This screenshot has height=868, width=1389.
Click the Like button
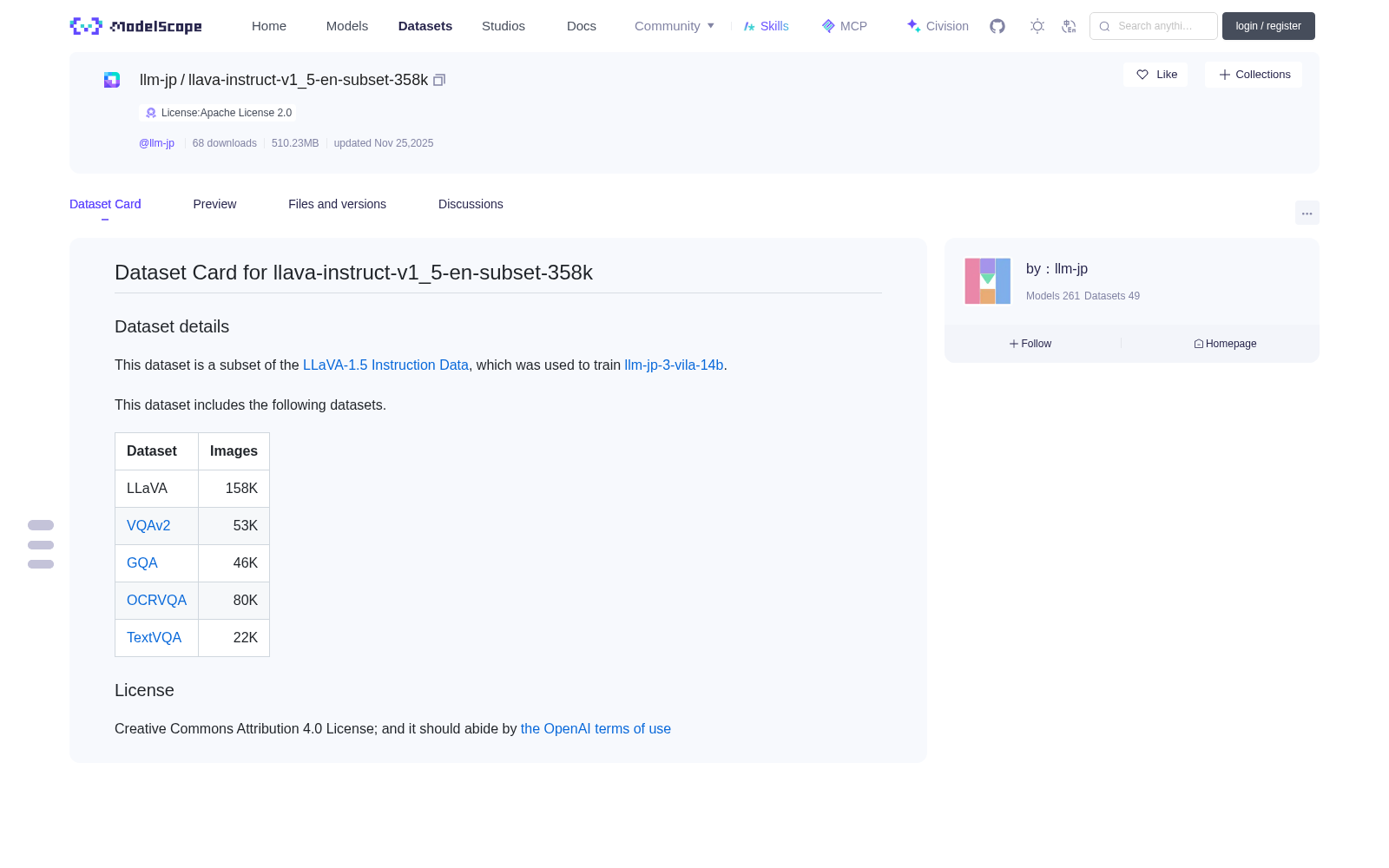1155,75
